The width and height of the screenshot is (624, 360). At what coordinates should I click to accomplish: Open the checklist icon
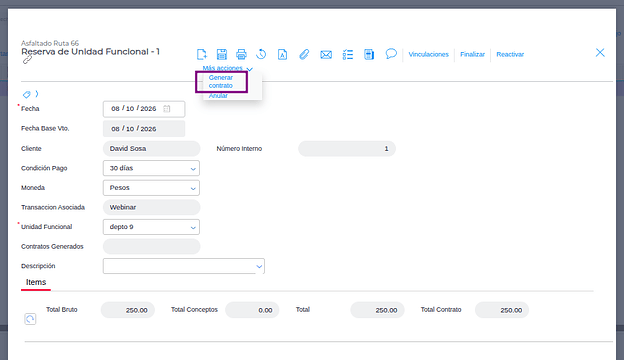(x=348, y=54)
